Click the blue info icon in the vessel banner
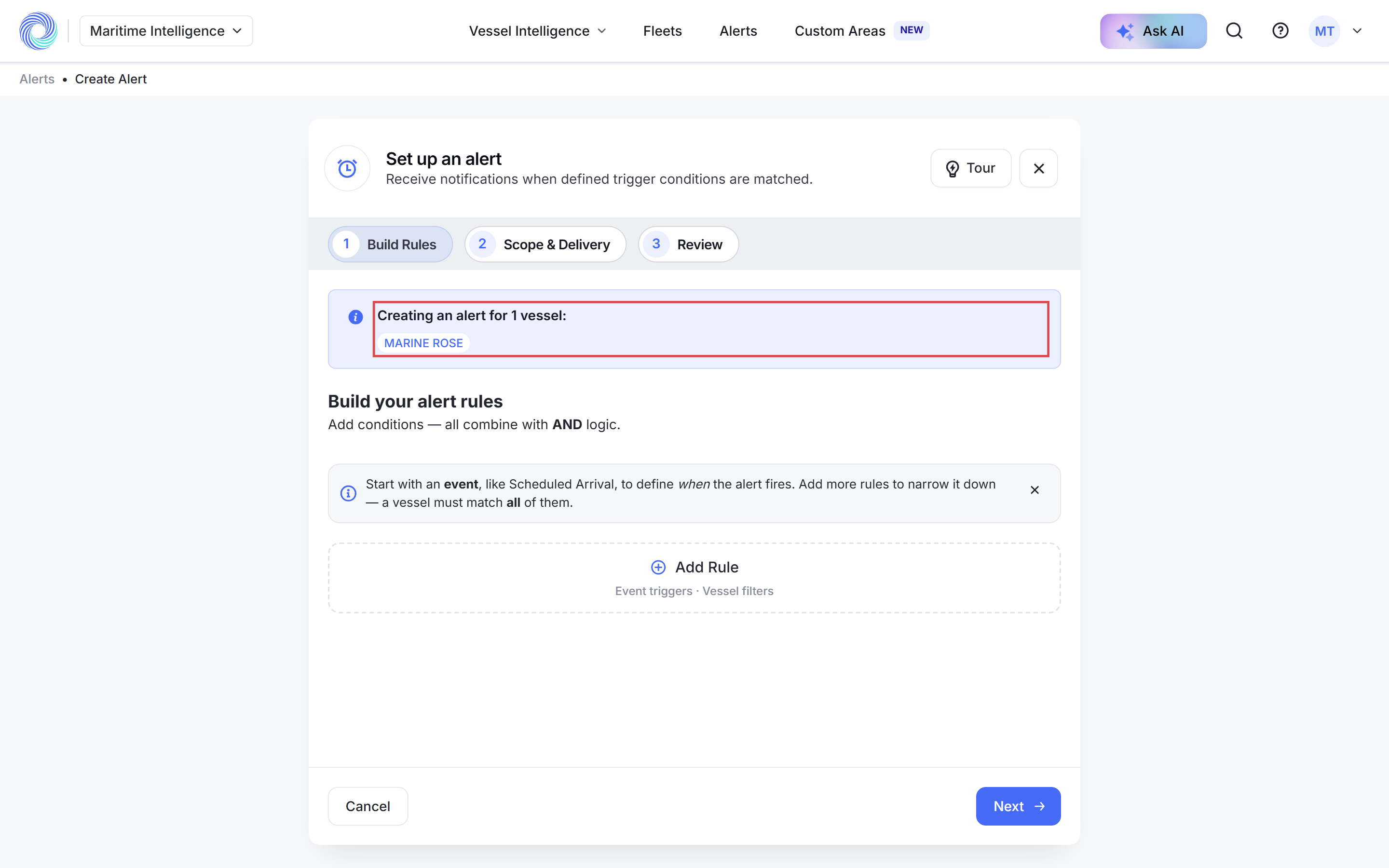Viewport: 1389px width, 868px height. tap(355, 317)
